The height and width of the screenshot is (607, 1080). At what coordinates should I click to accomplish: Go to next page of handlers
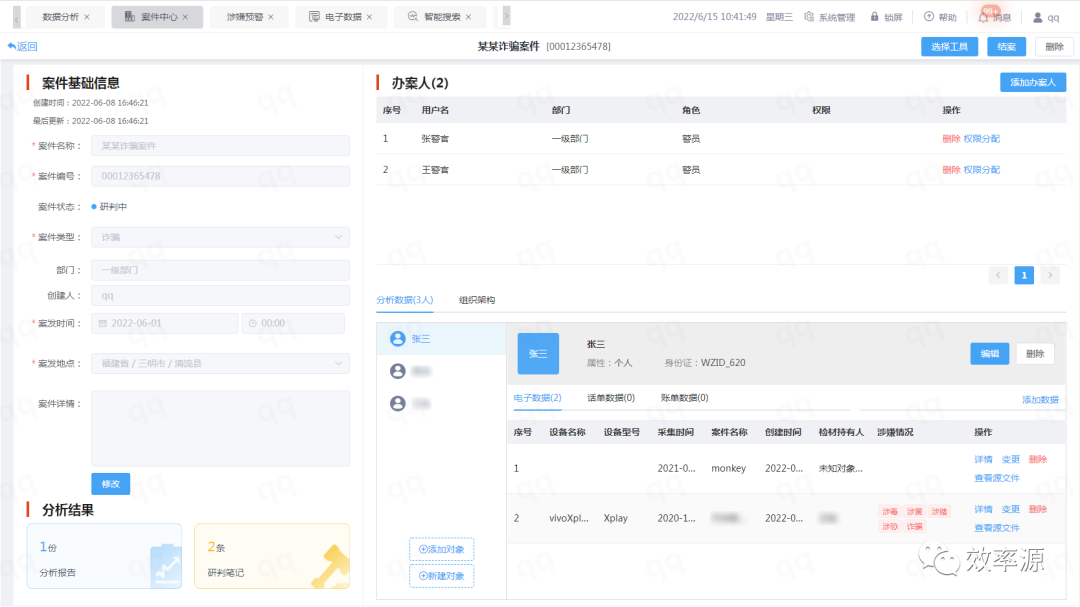[1050, 275]
